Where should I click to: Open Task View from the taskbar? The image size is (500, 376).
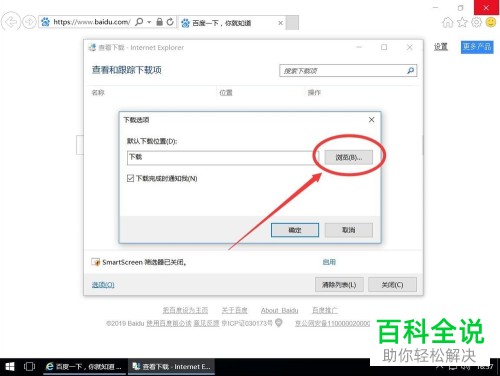coord(29,367)
